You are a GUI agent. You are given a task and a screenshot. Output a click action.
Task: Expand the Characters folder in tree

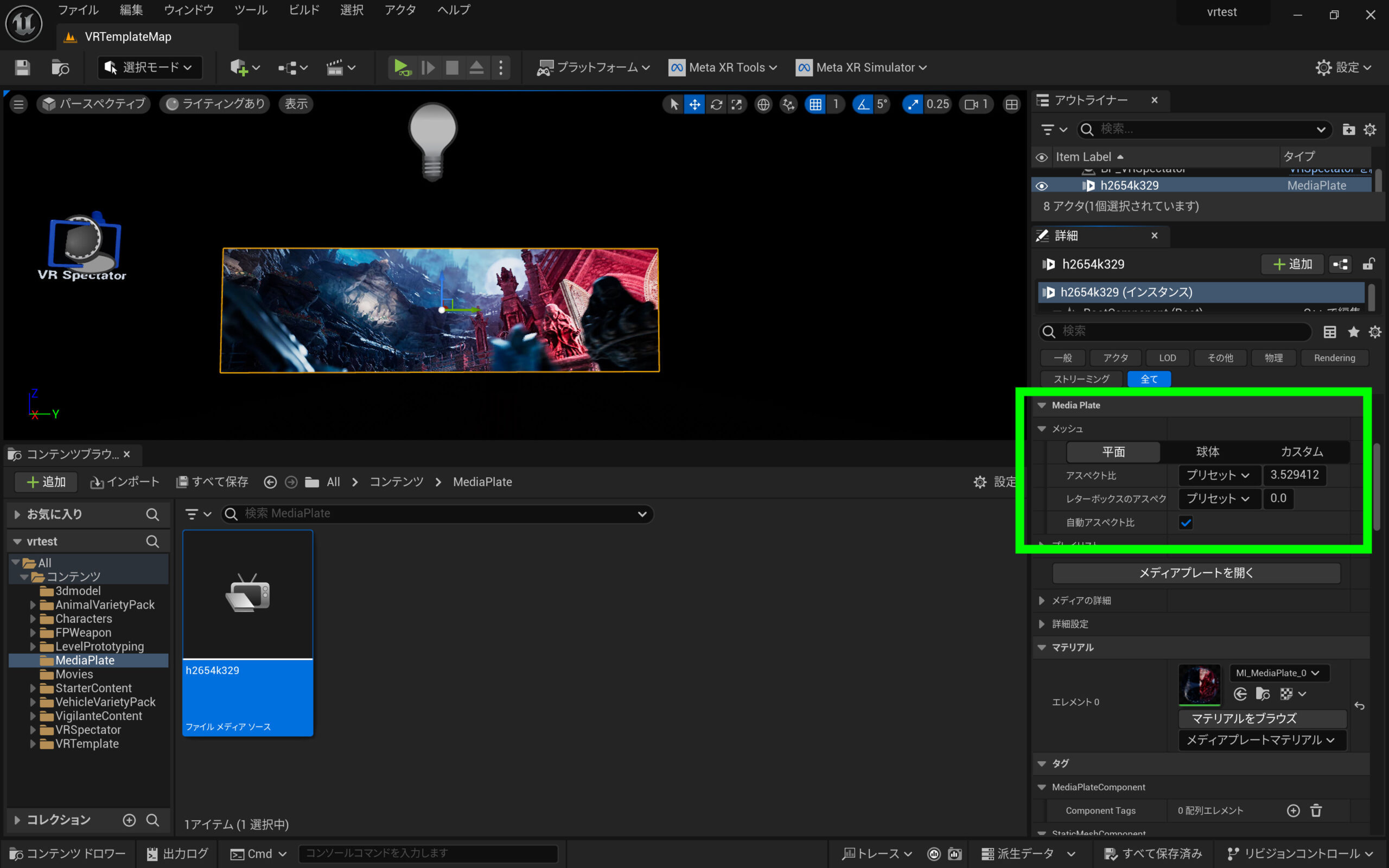tap(33, 619)
